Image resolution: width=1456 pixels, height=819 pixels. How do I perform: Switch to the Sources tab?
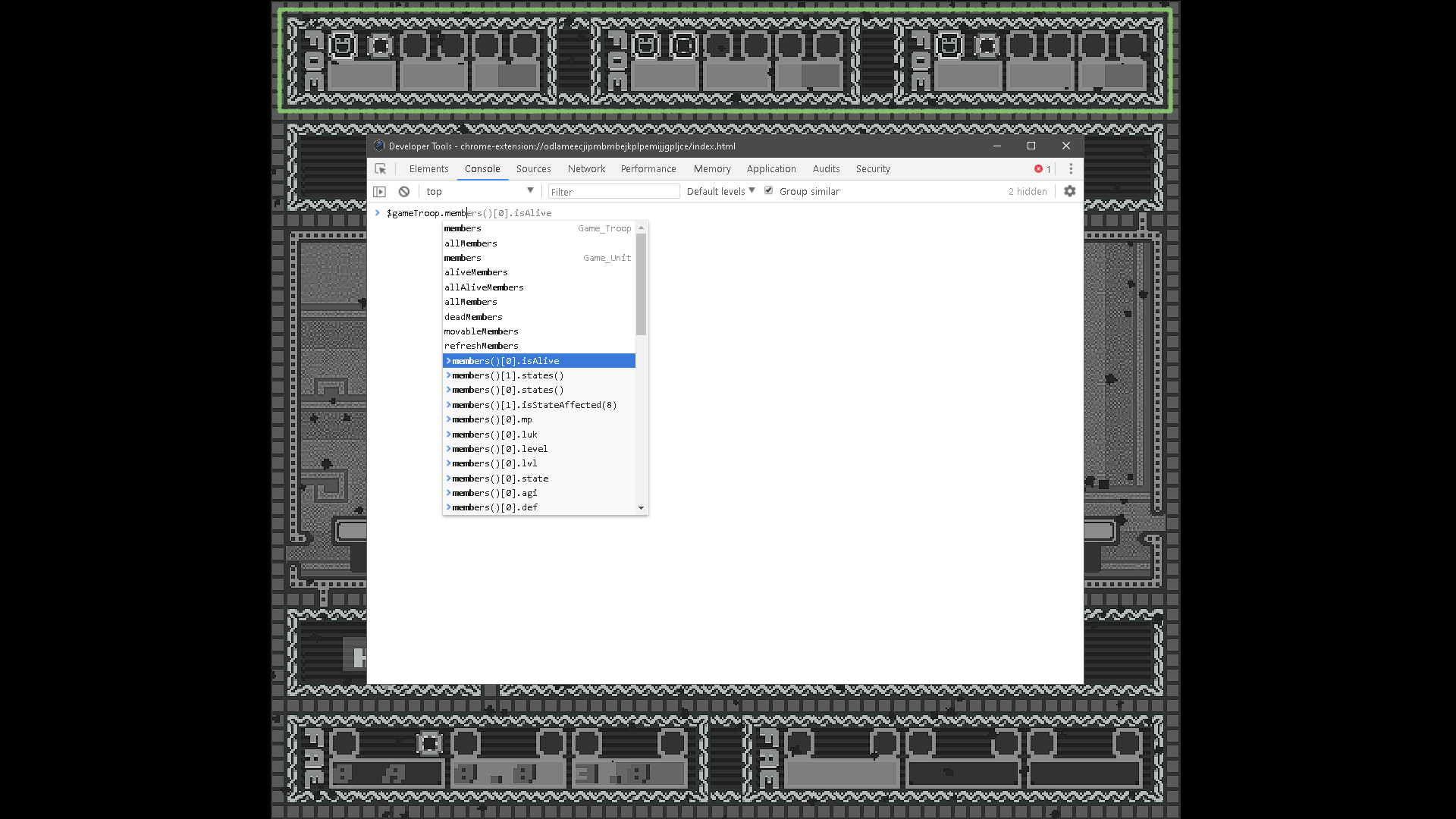[x=533, y=169]
